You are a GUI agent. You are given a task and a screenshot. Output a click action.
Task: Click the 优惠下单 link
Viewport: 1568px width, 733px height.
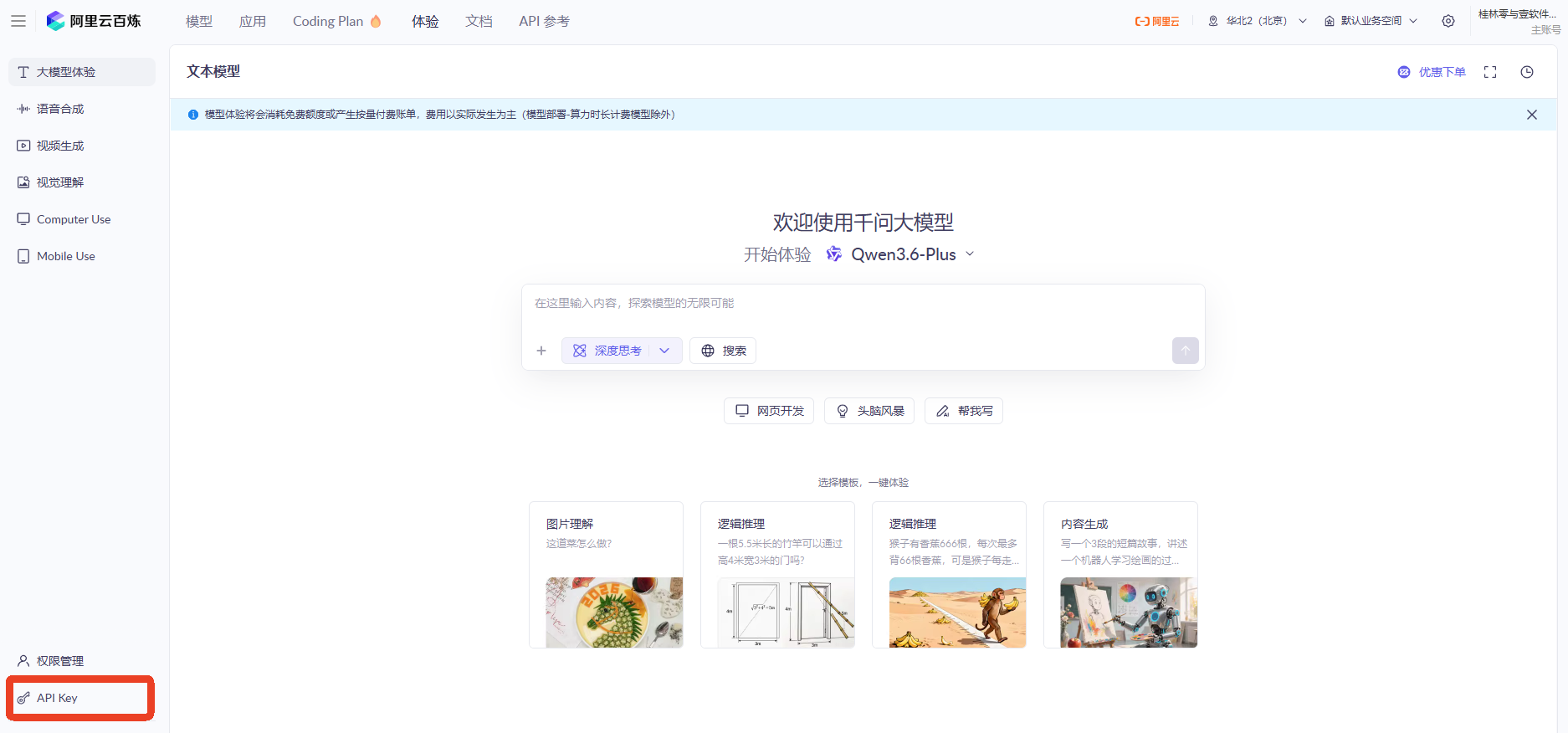coord(1432,72)
